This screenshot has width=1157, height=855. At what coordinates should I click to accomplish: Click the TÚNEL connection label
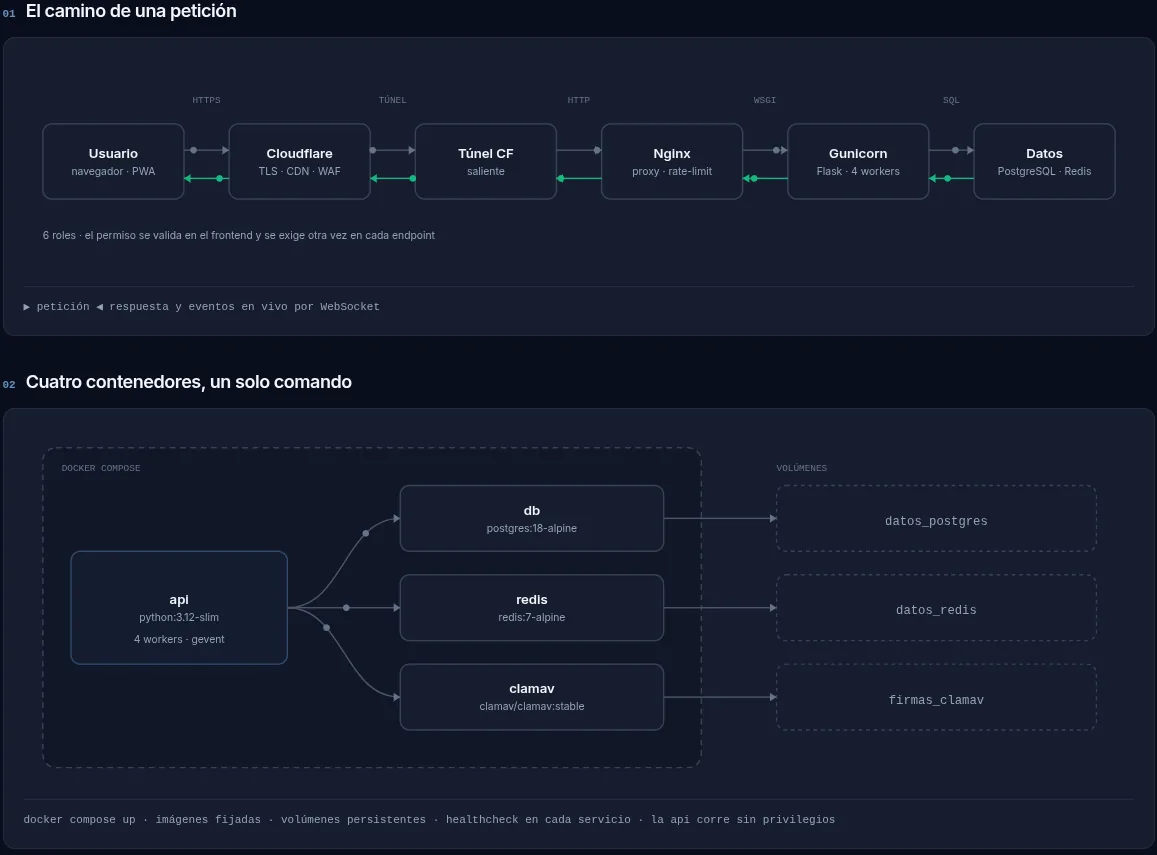[x=393, y=100]
